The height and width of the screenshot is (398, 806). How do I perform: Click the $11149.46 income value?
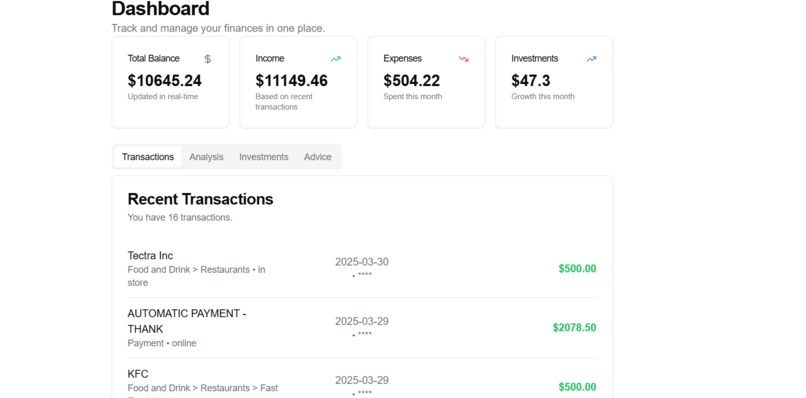tap(291, 81)
